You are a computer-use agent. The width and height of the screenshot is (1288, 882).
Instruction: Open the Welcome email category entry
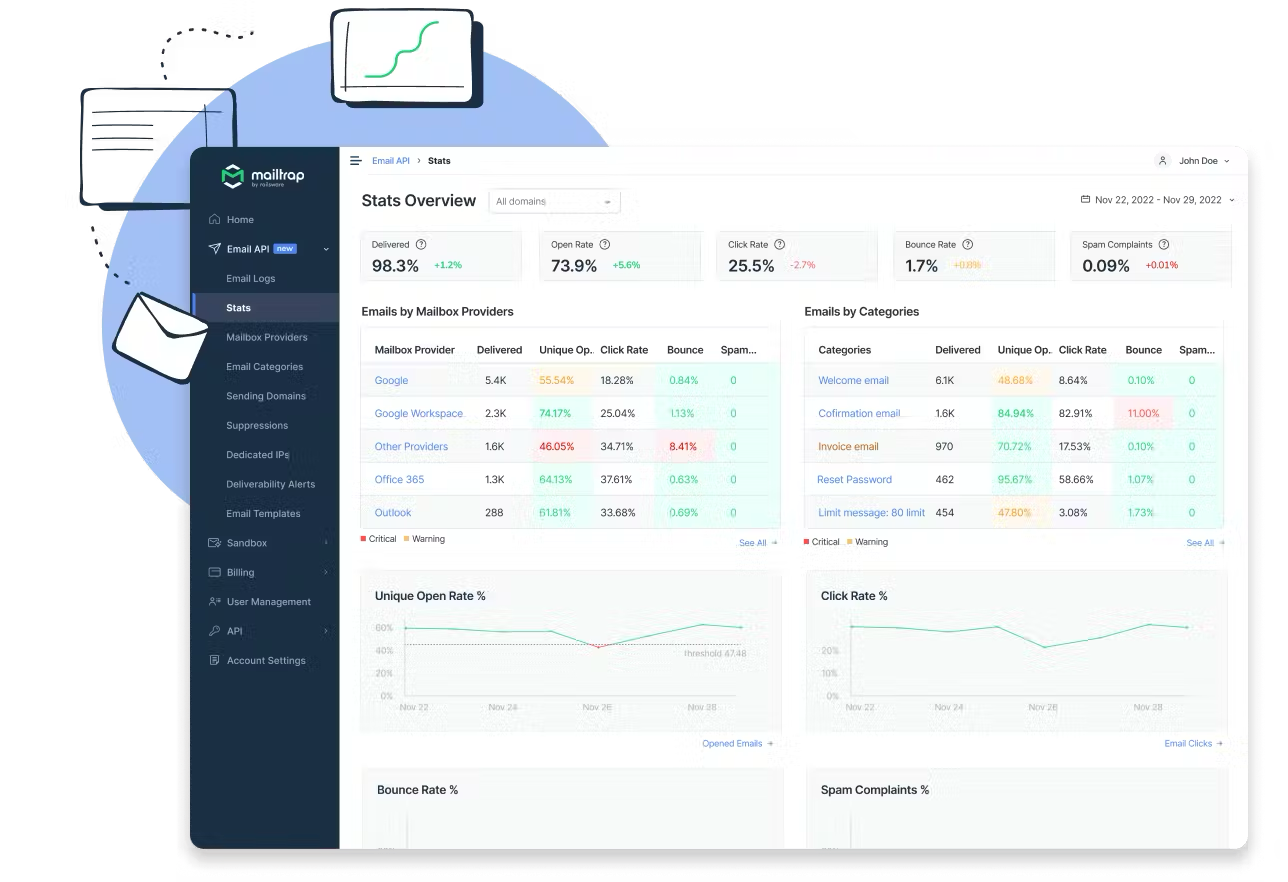(853, 380)
